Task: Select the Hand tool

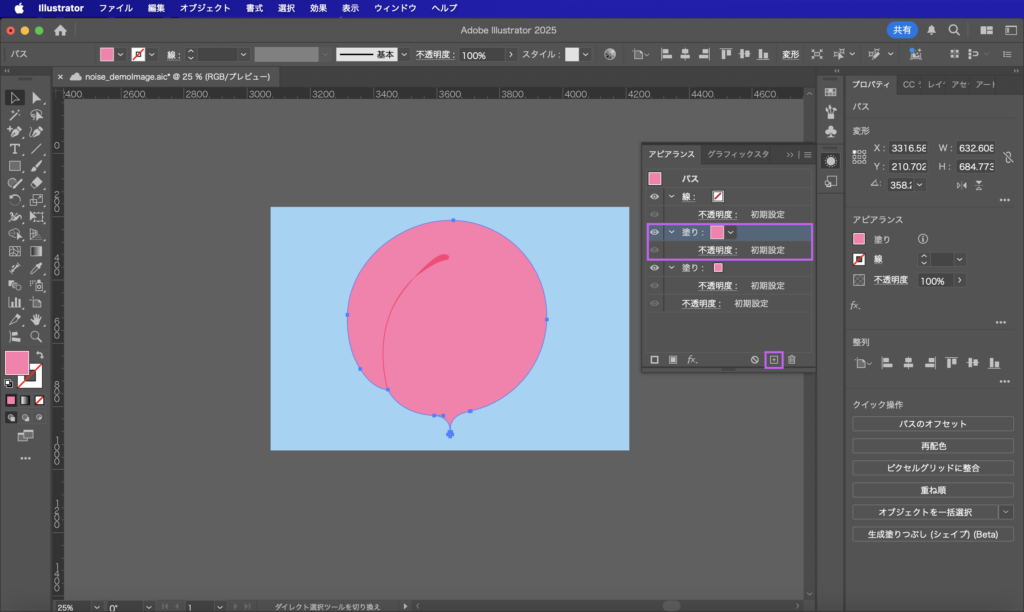Action: (37, 319)
